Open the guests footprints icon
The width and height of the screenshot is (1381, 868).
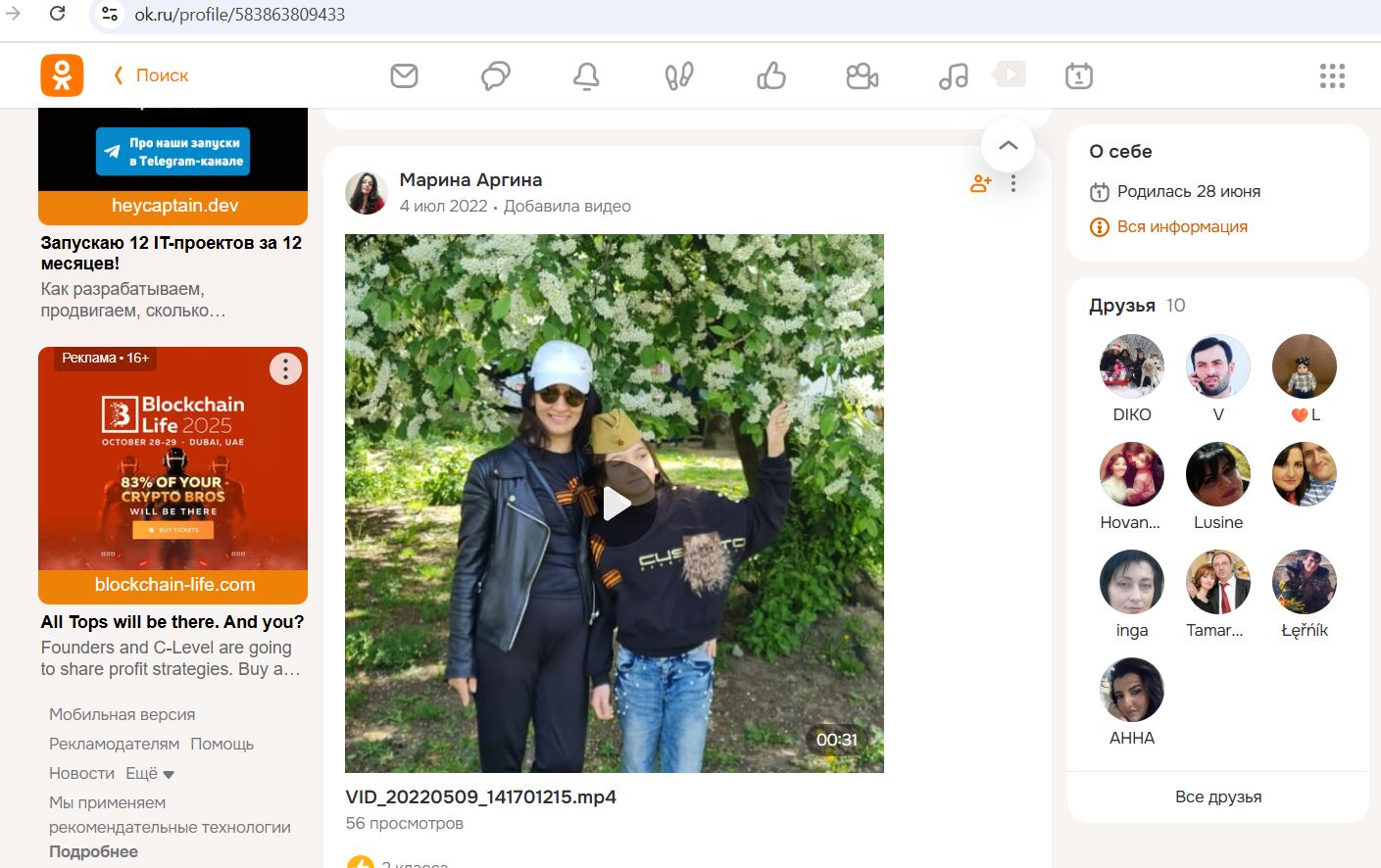click(x=678, y=75)
